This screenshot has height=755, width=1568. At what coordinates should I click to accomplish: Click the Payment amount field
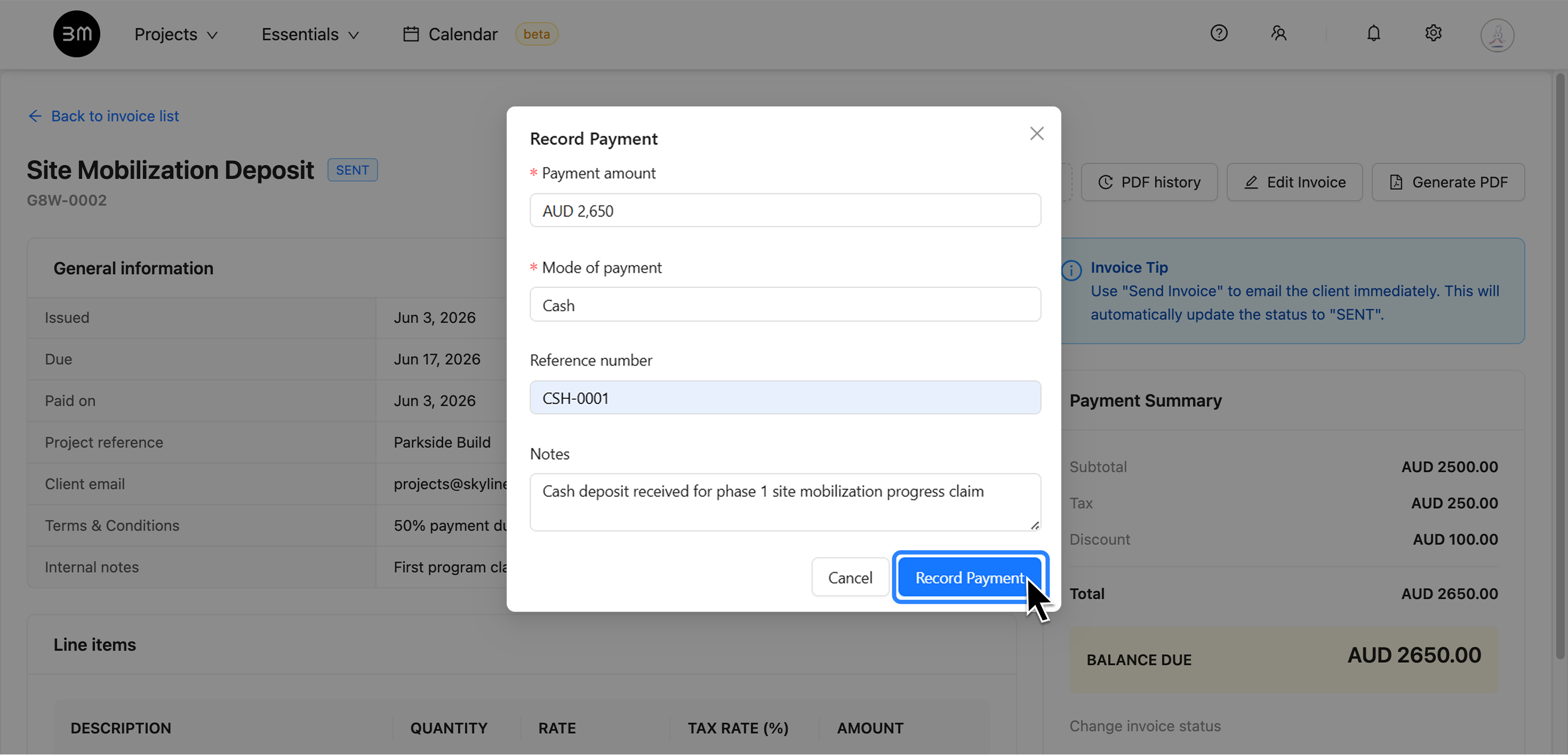[x=785, y=211]
